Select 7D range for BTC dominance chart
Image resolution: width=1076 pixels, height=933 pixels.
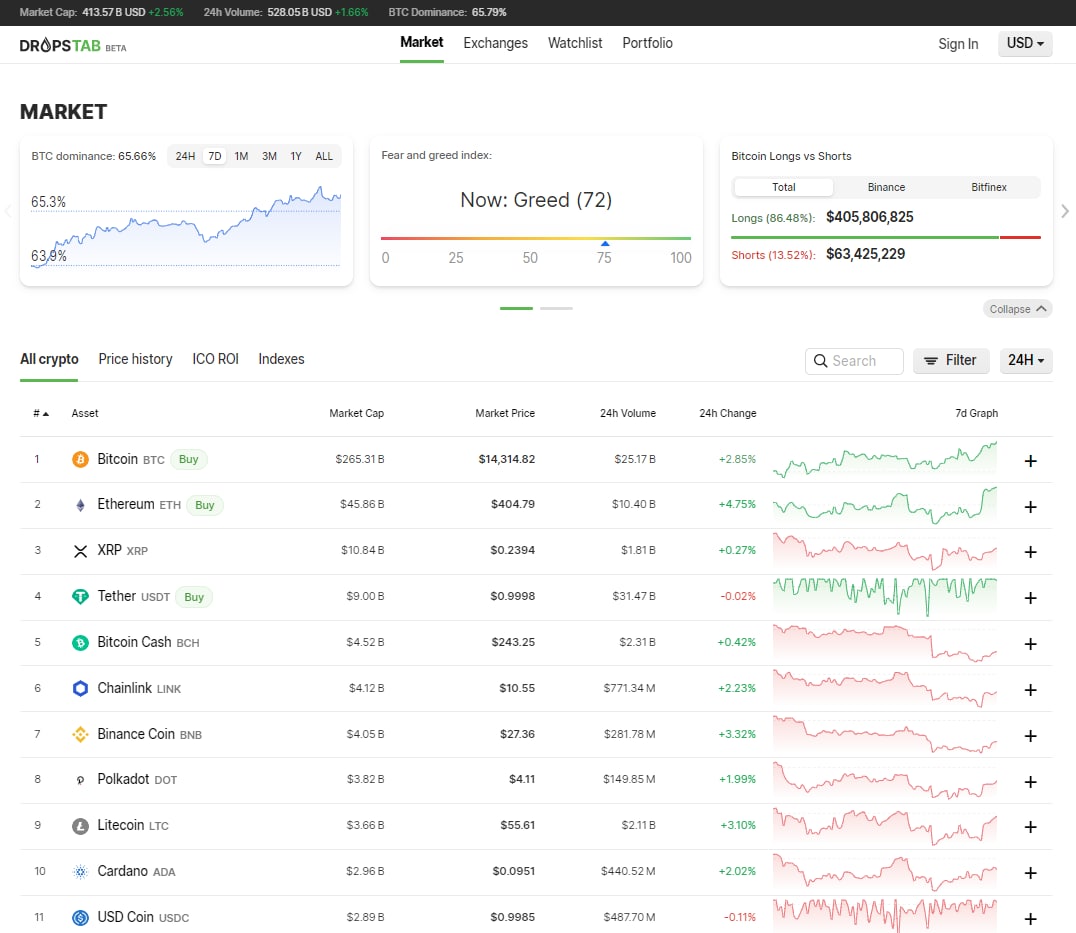[215, 156]
